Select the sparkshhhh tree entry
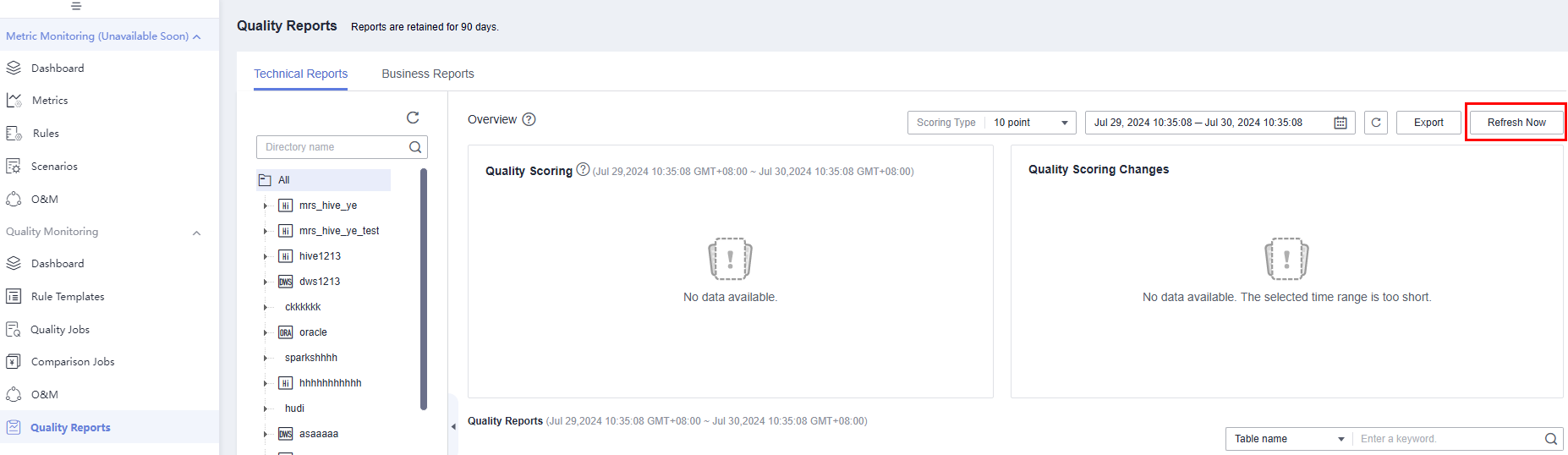 pyautogui.click(x=311, y=358)
